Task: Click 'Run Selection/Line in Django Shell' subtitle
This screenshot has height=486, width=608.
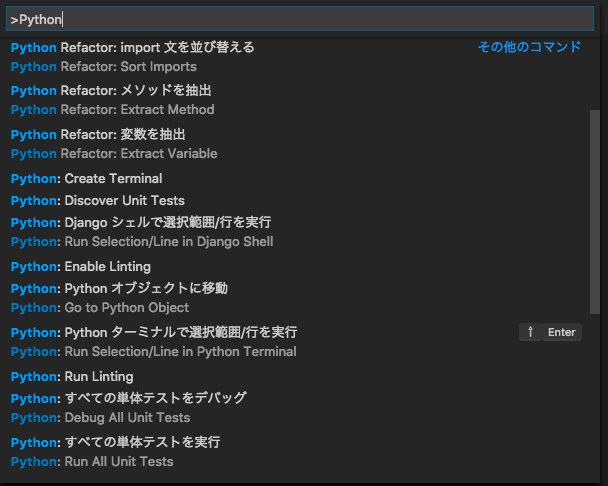Action: click(x=169, y=242)
